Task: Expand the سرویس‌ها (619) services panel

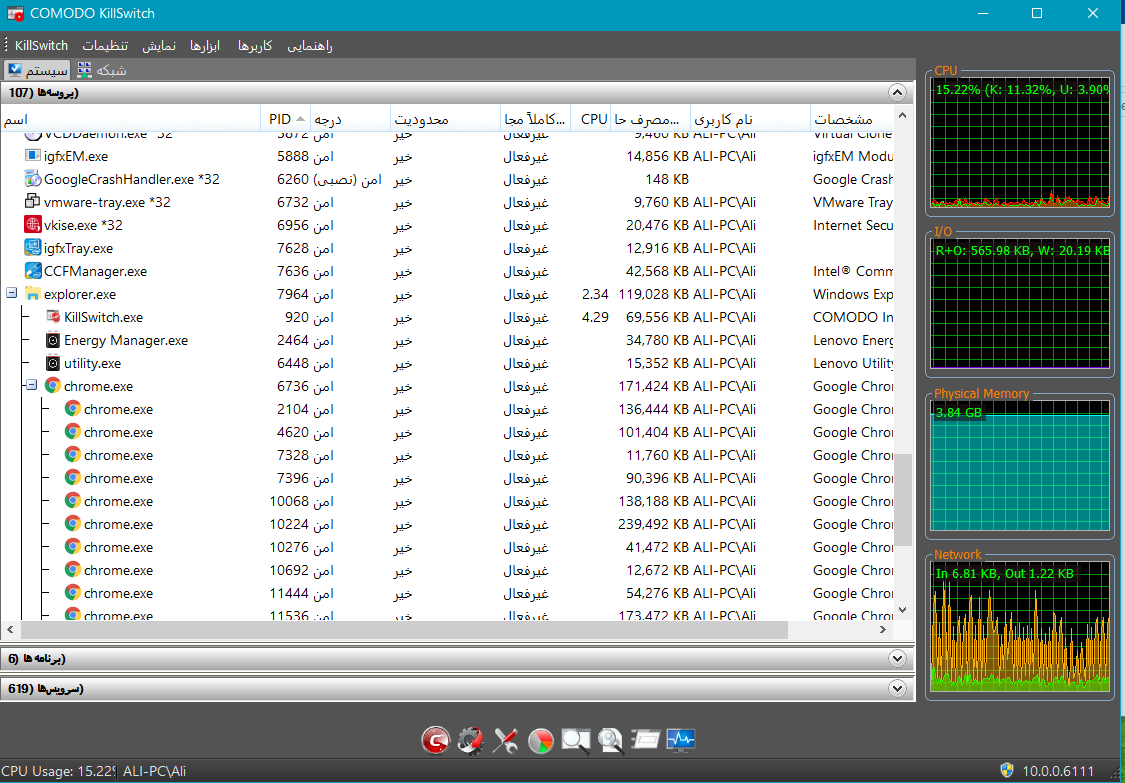Action: [897, 688]
